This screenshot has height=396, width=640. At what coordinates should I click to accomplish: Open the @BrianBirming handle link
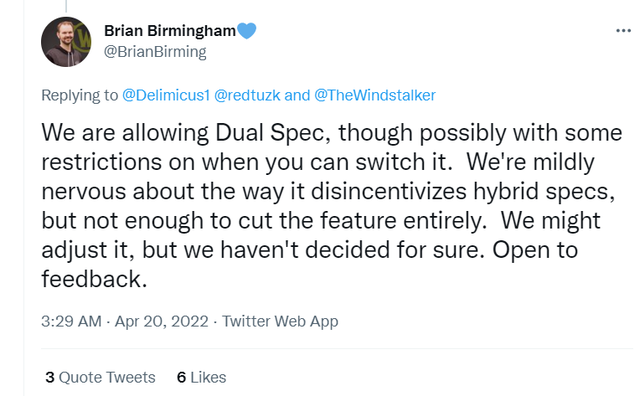tap(155, 52)
